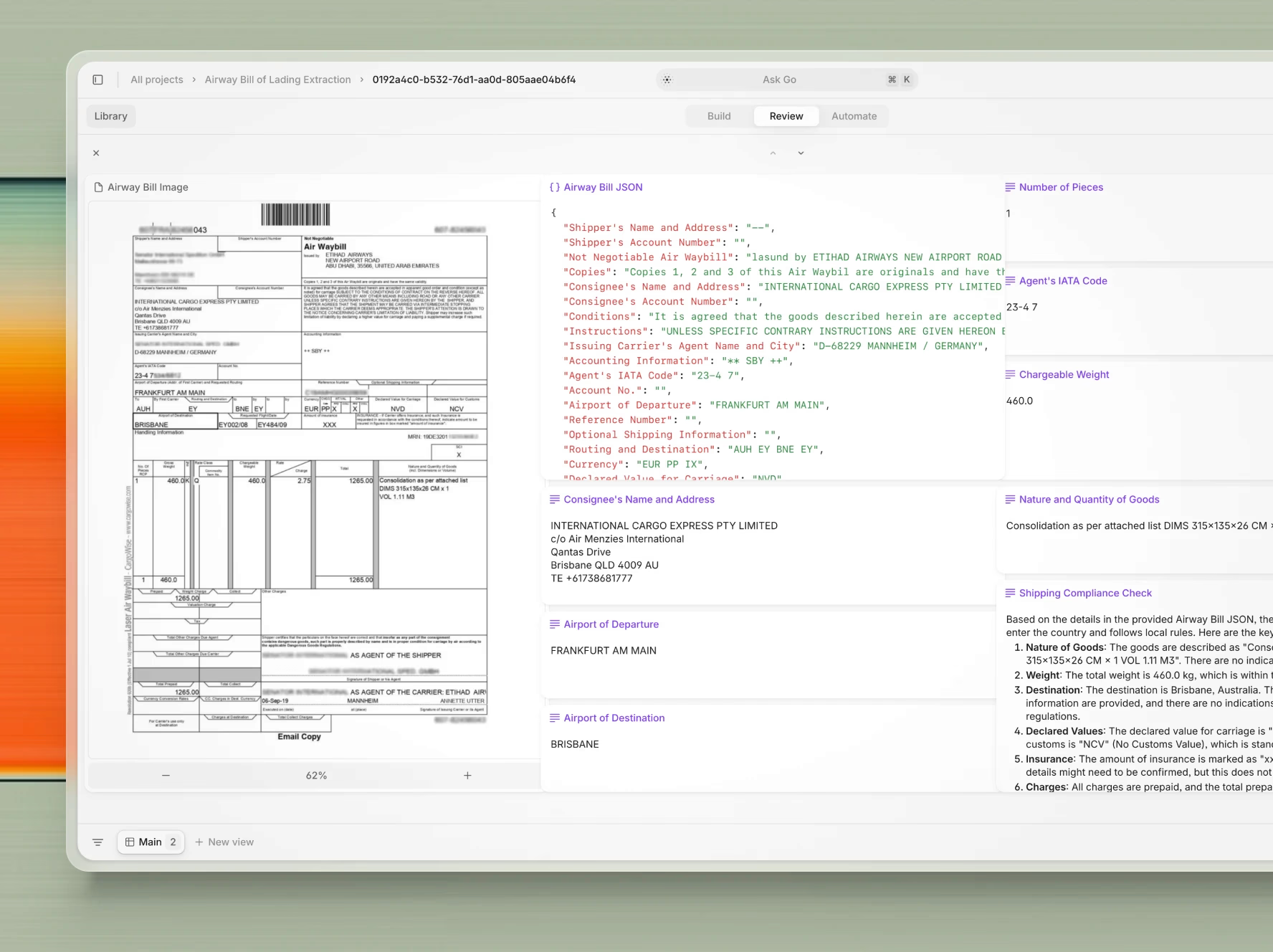This screenshot has height=952, width=1273.
Task: Open the Airway Bill JSON field header
Action: 603,187
